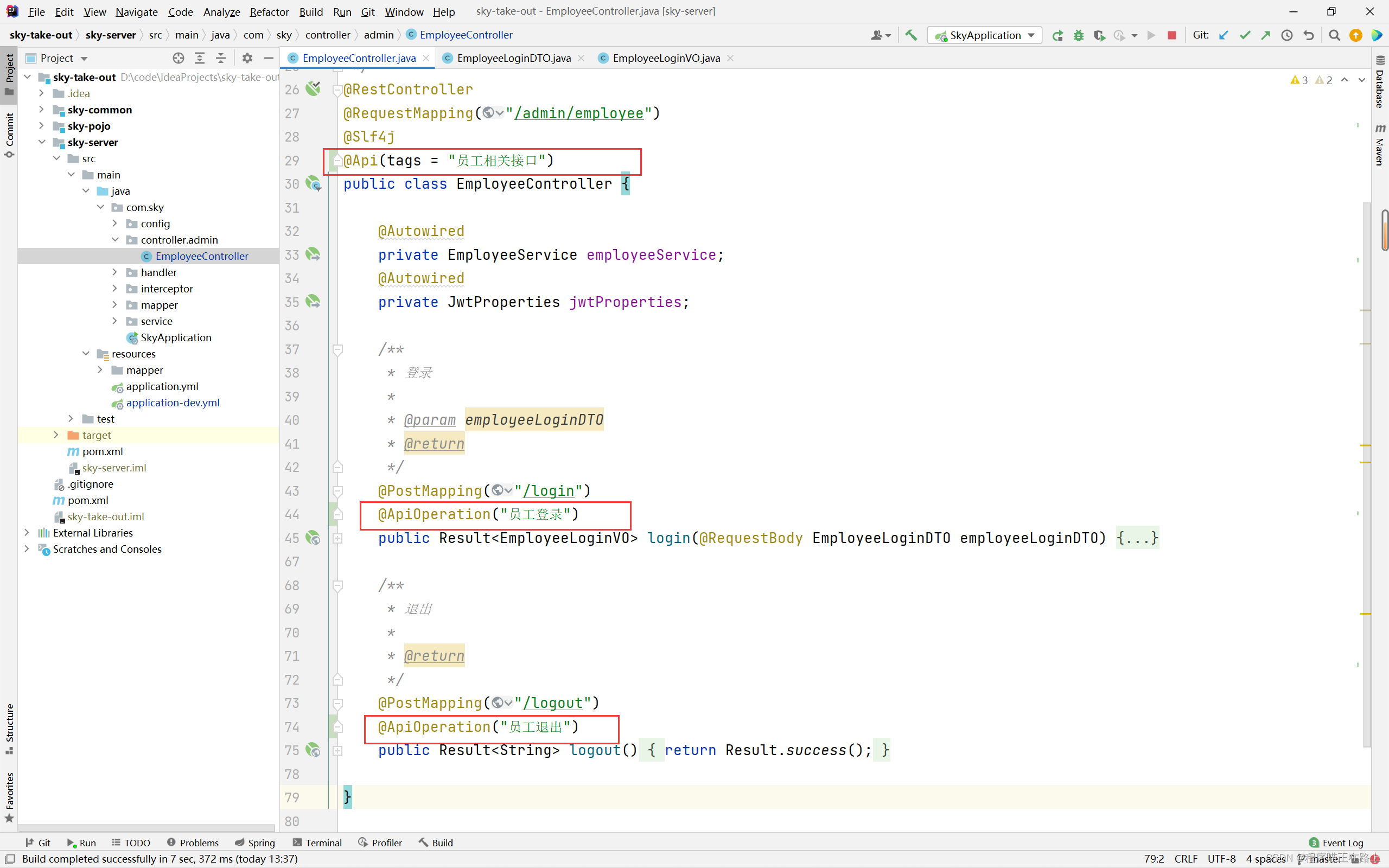Switch to EmployeeLoginDTO.java tab
This screenshot has height=868, width=1389.
pos(510,58)
